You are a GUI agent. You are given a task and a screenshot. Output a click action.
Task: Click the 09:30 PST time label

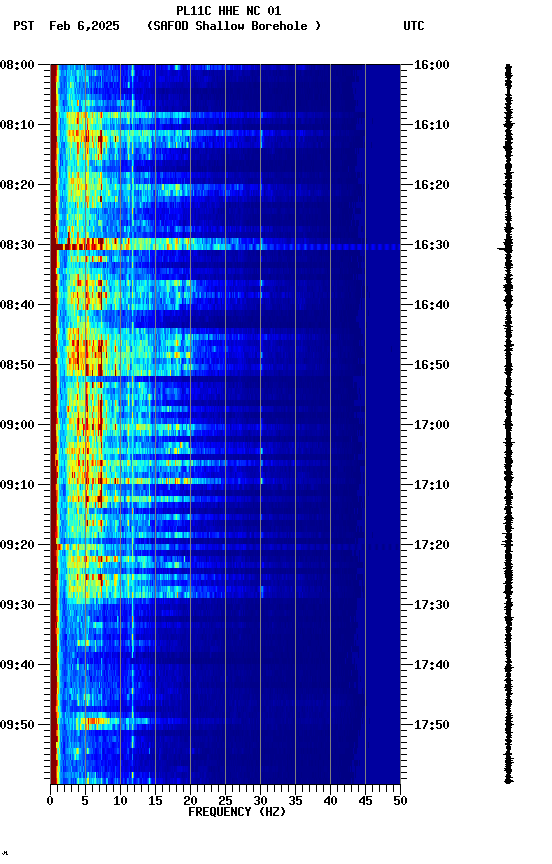(x=17, y=606)
